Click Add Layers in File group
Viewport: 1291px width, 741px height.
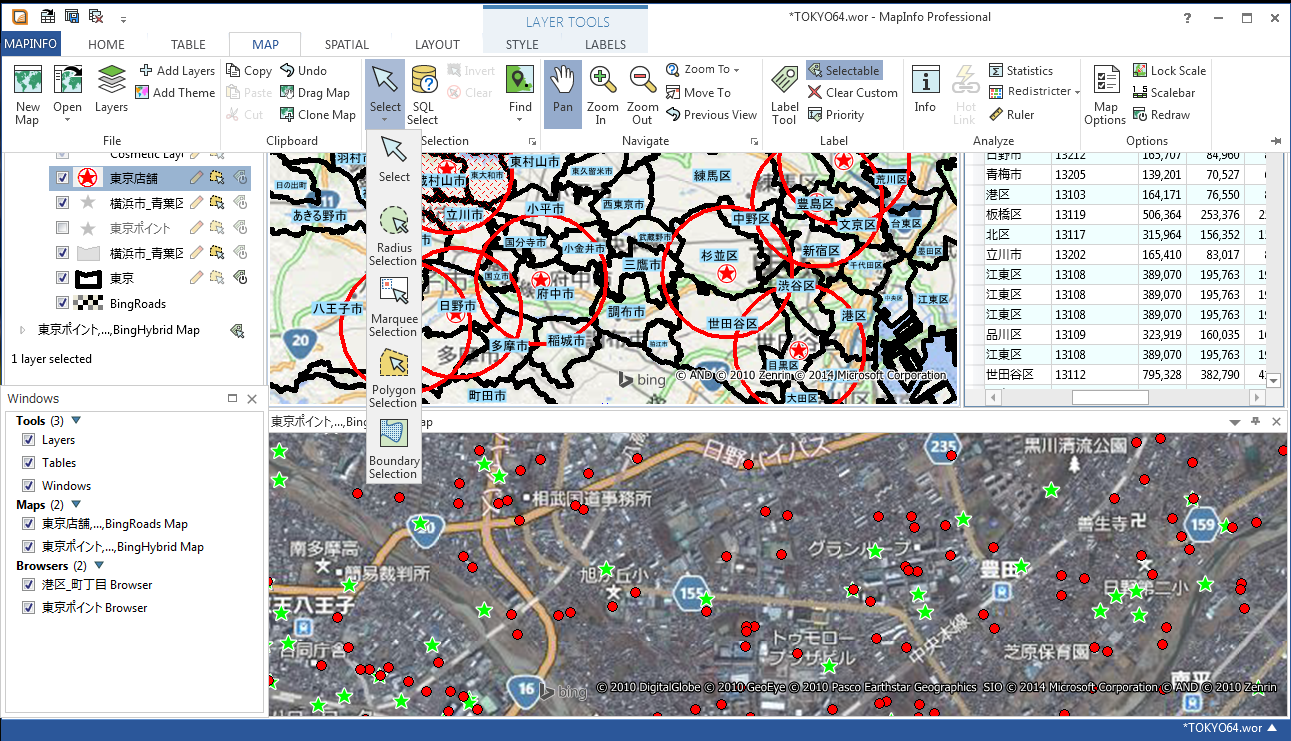tap(176, 71)
